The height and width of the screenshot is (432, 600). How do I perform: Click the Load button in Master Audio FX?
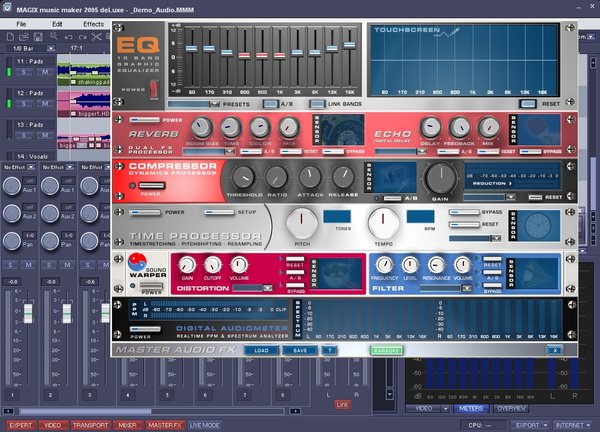pos(261,350)
